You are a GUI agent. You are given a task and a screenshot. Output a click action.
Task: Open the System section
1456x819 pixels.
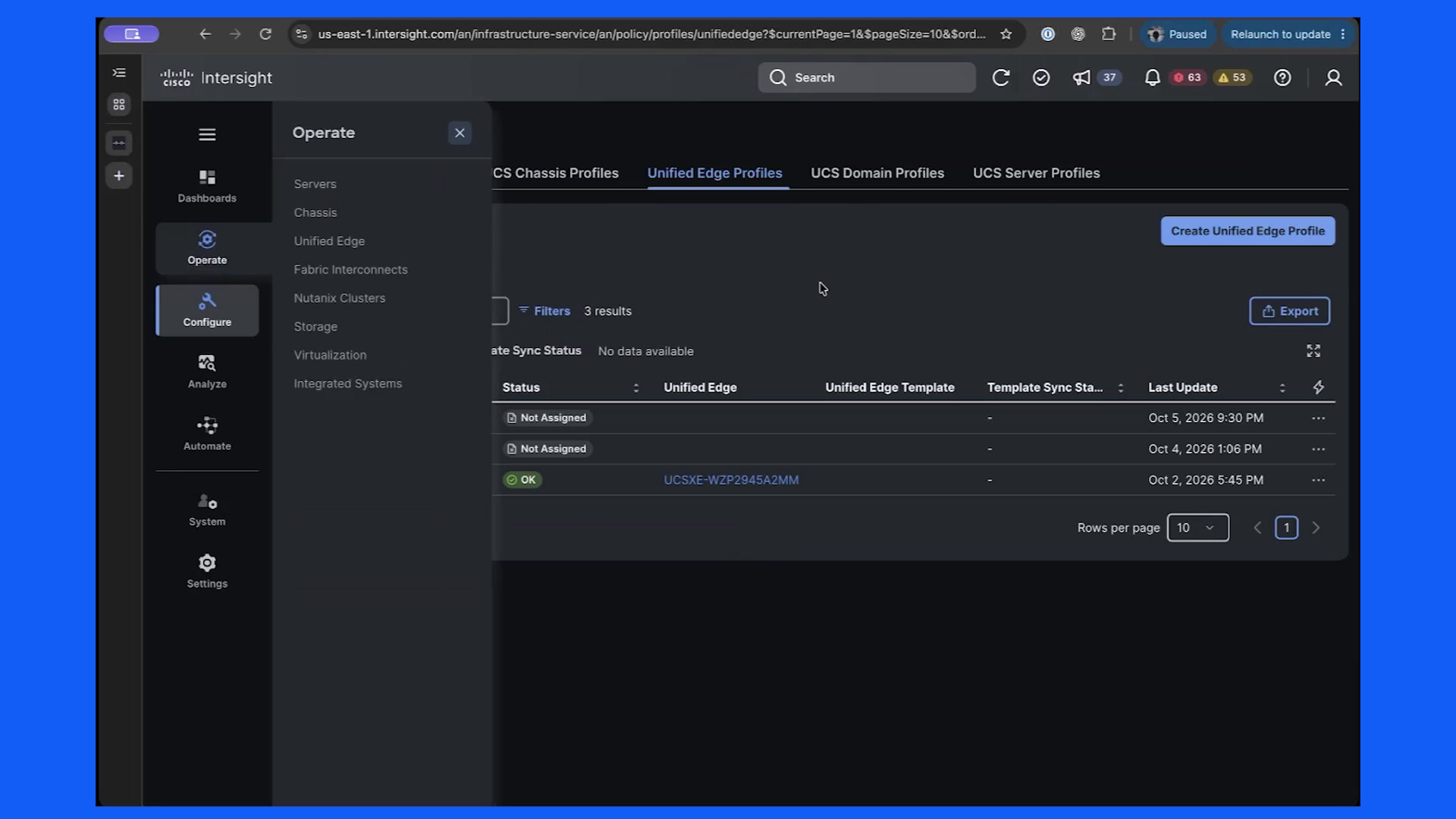point(207,510)
